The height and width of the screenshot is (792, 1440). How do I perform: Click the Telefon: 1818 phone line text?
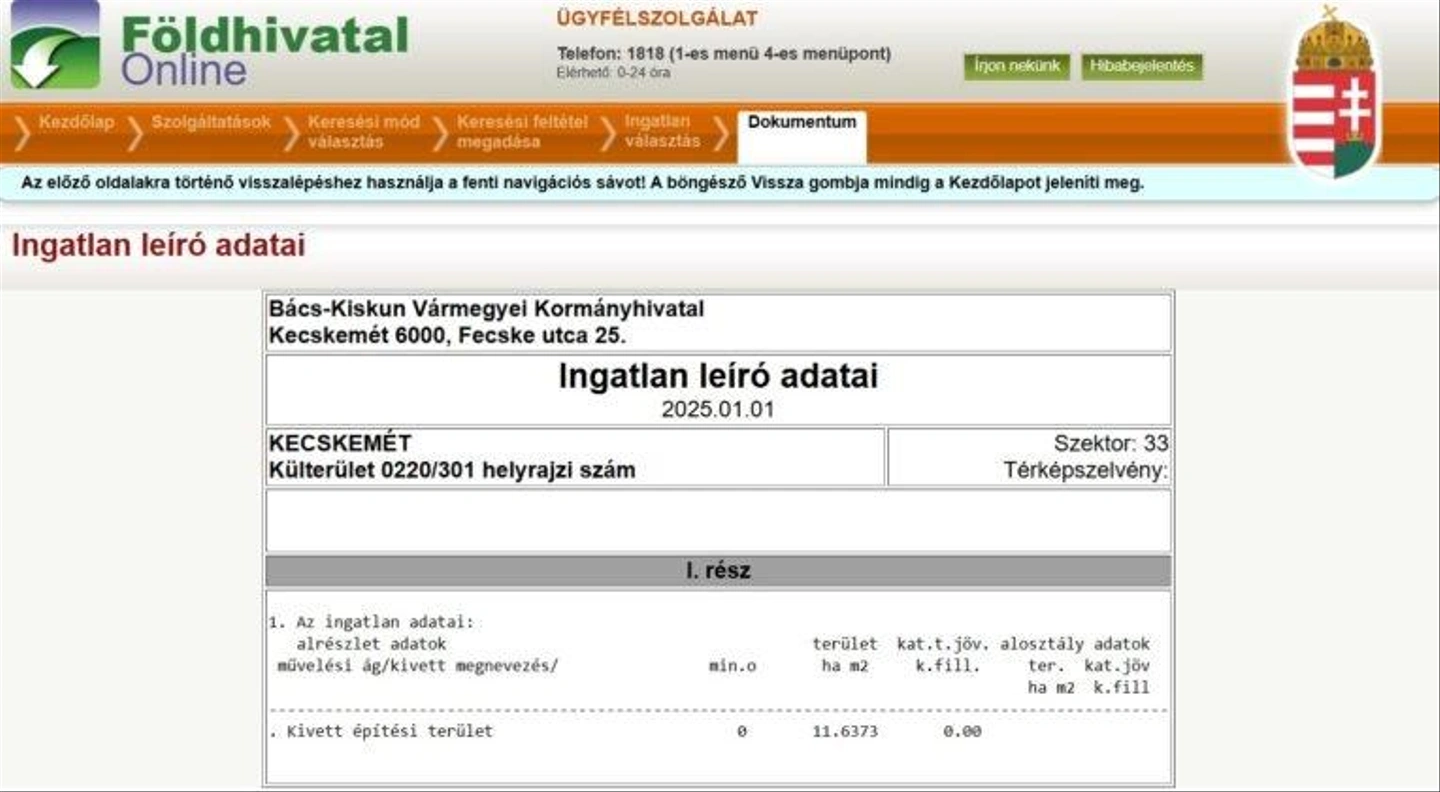pyautogui.click(x=723, y=53)
